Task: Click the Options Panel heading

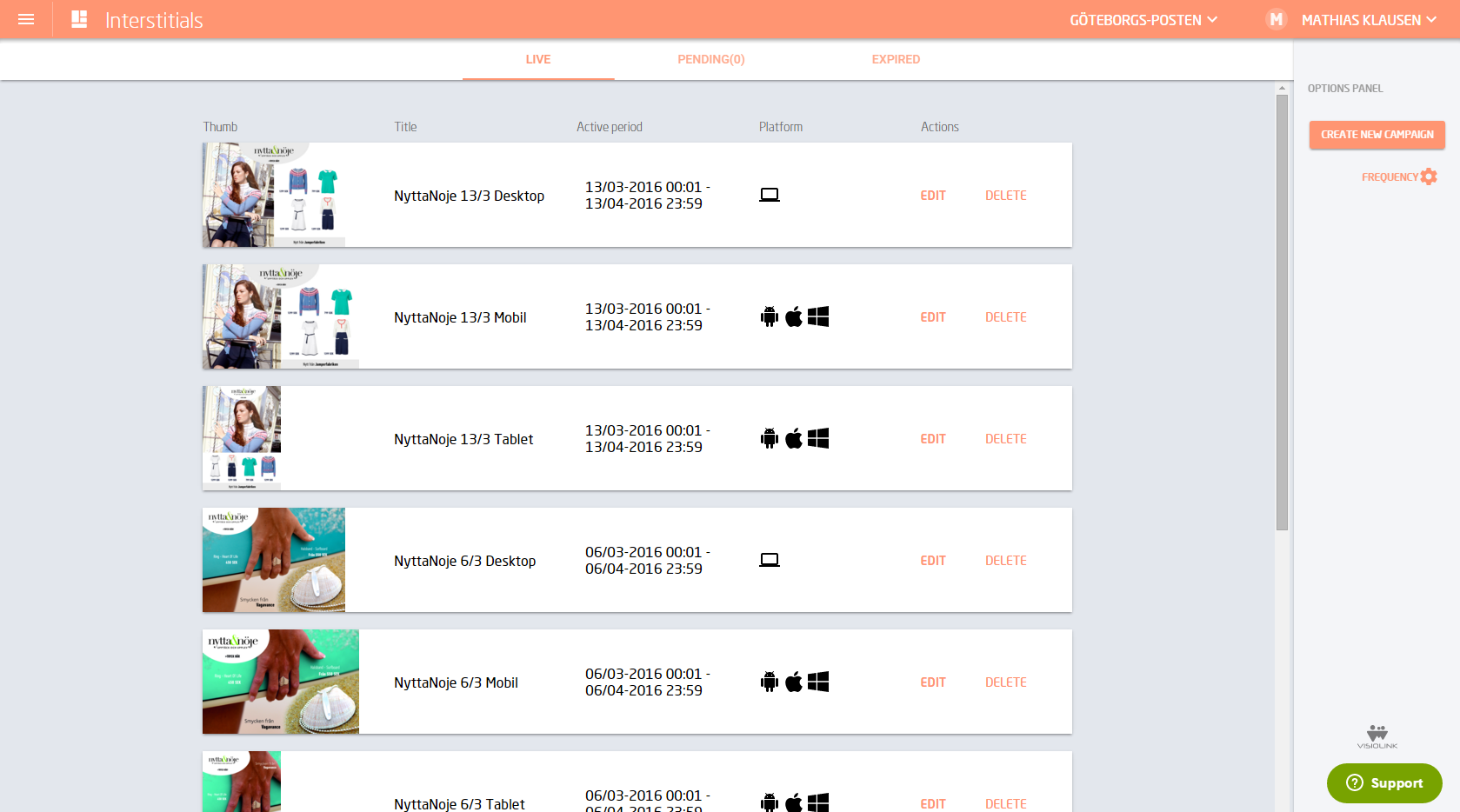Action: click(x=1345, y=89)
